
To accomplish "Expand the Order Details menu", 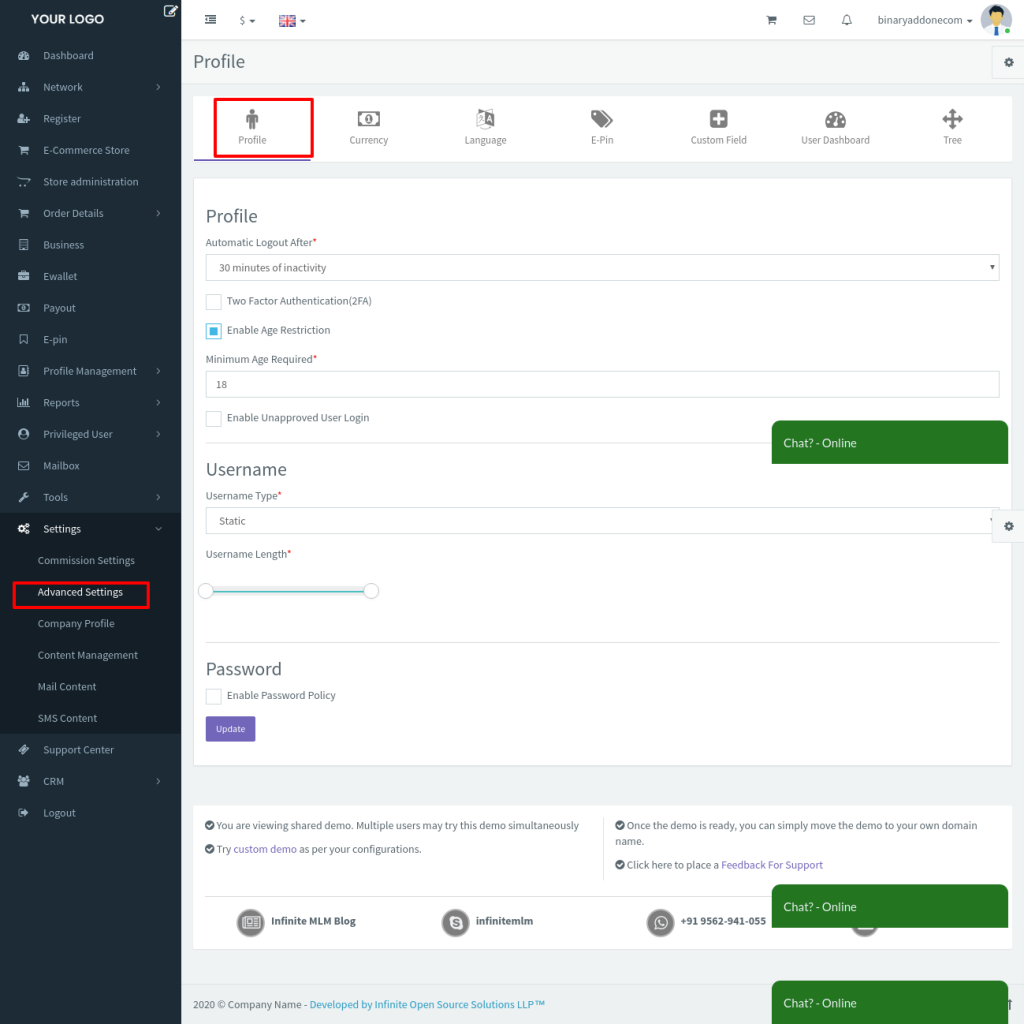I will (x=90, y=214).
